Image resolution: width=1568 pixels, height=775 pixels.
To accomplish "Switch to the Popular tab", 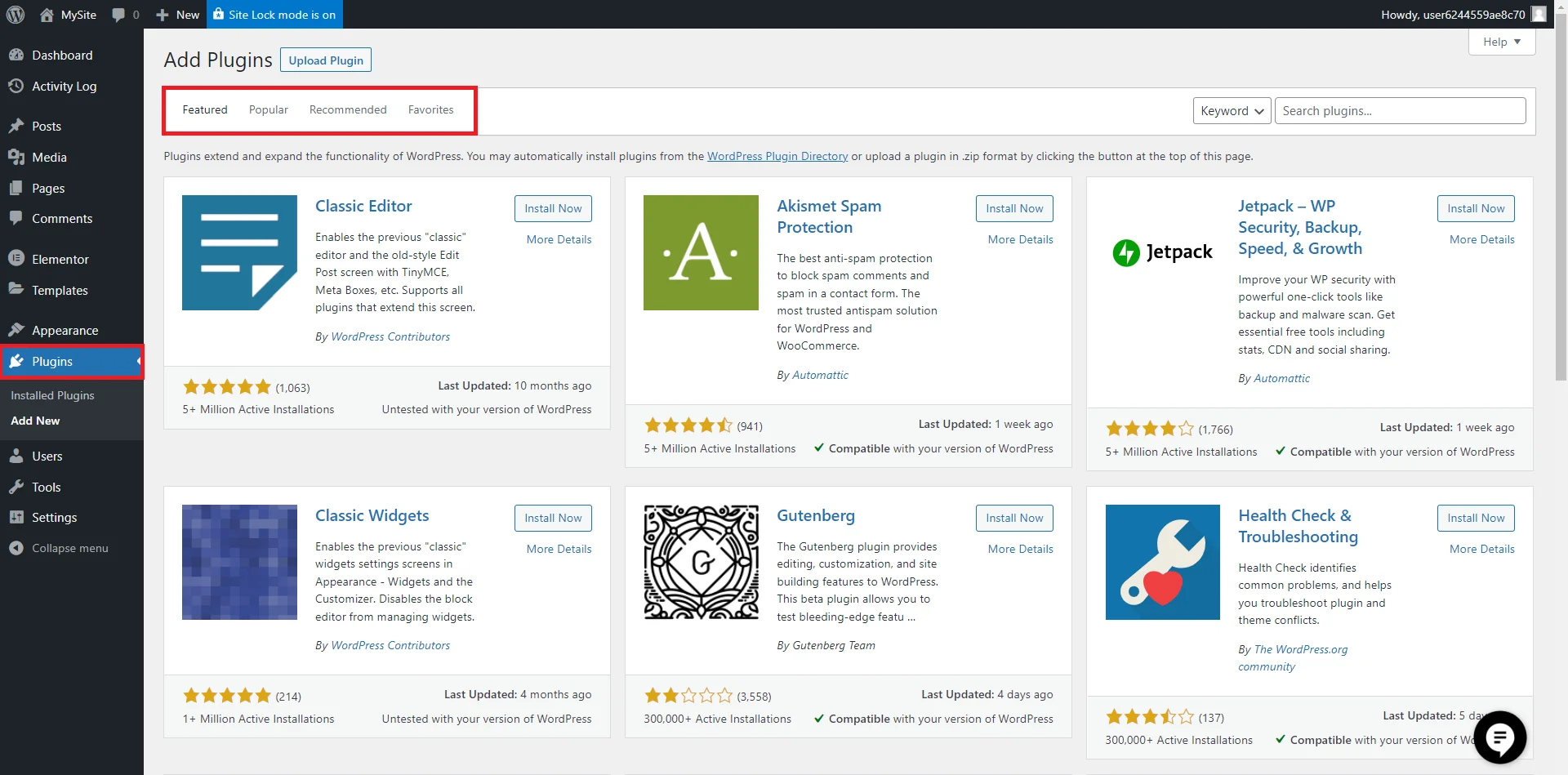I will tap(268, 109).
